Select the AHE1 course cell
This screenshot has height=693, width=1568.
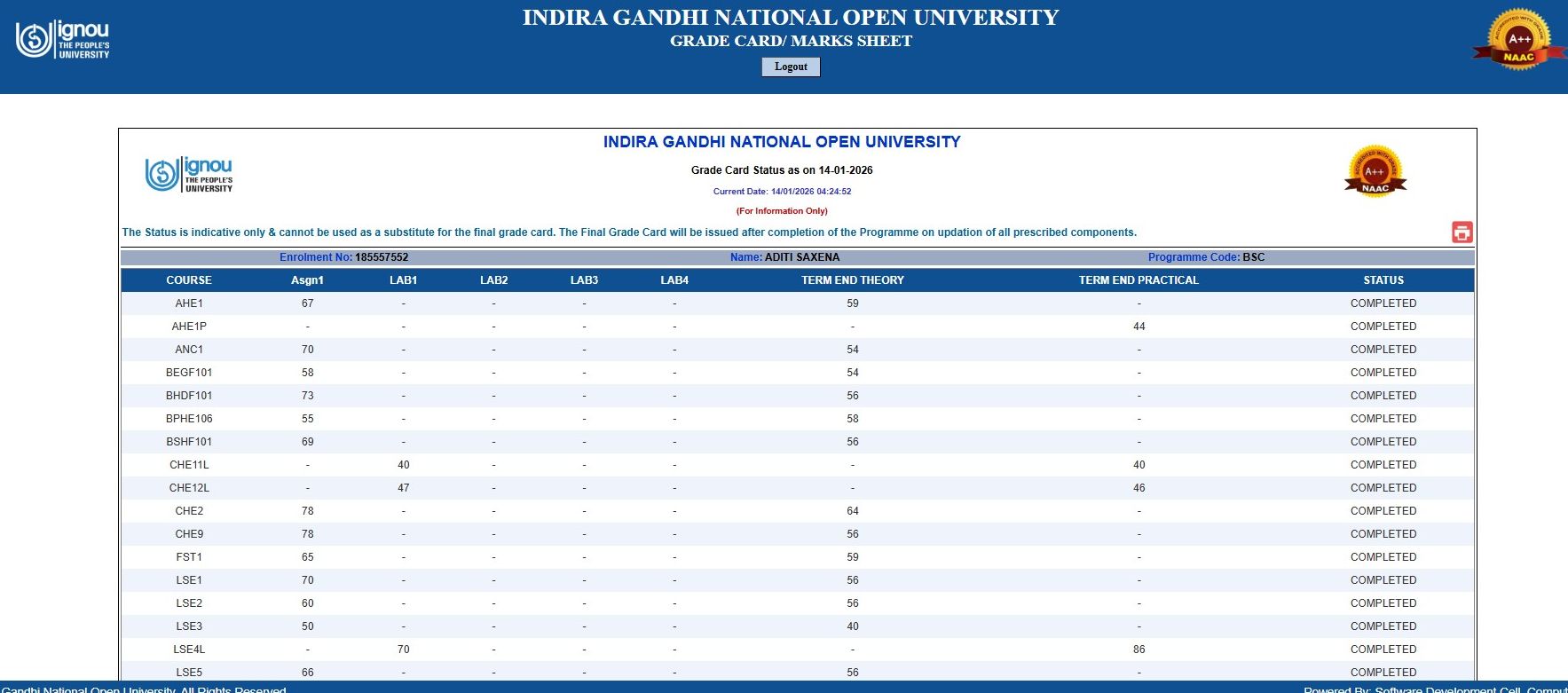click(189, 303)
